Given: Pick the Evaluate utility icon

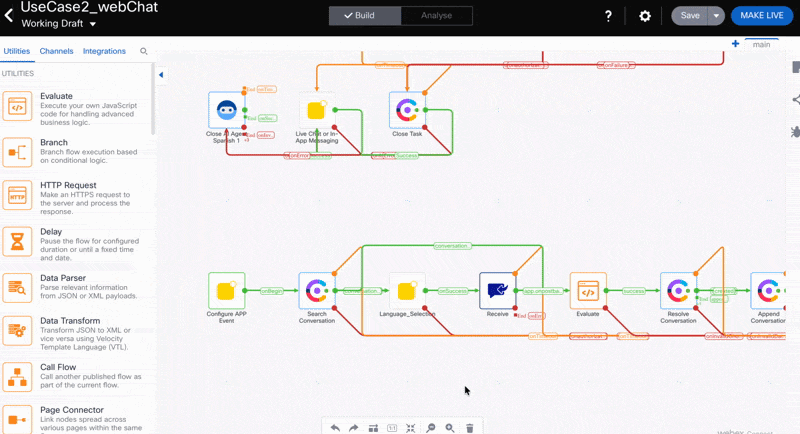Looking at the screenshot, I should pyautogui.click(x=17, y=106).
